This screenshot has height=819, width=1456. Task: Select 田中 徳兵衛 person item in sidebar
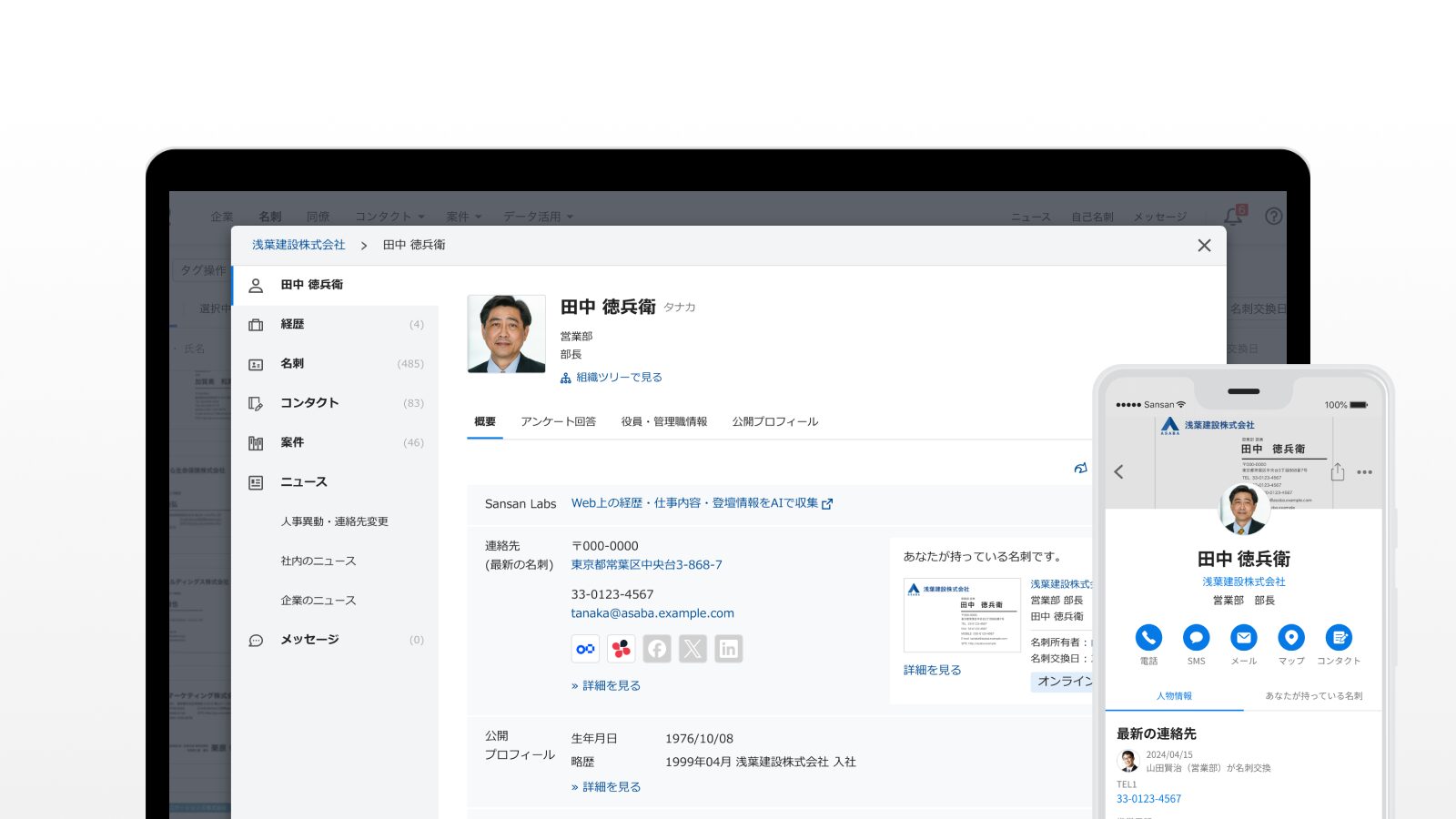point(335,285)
